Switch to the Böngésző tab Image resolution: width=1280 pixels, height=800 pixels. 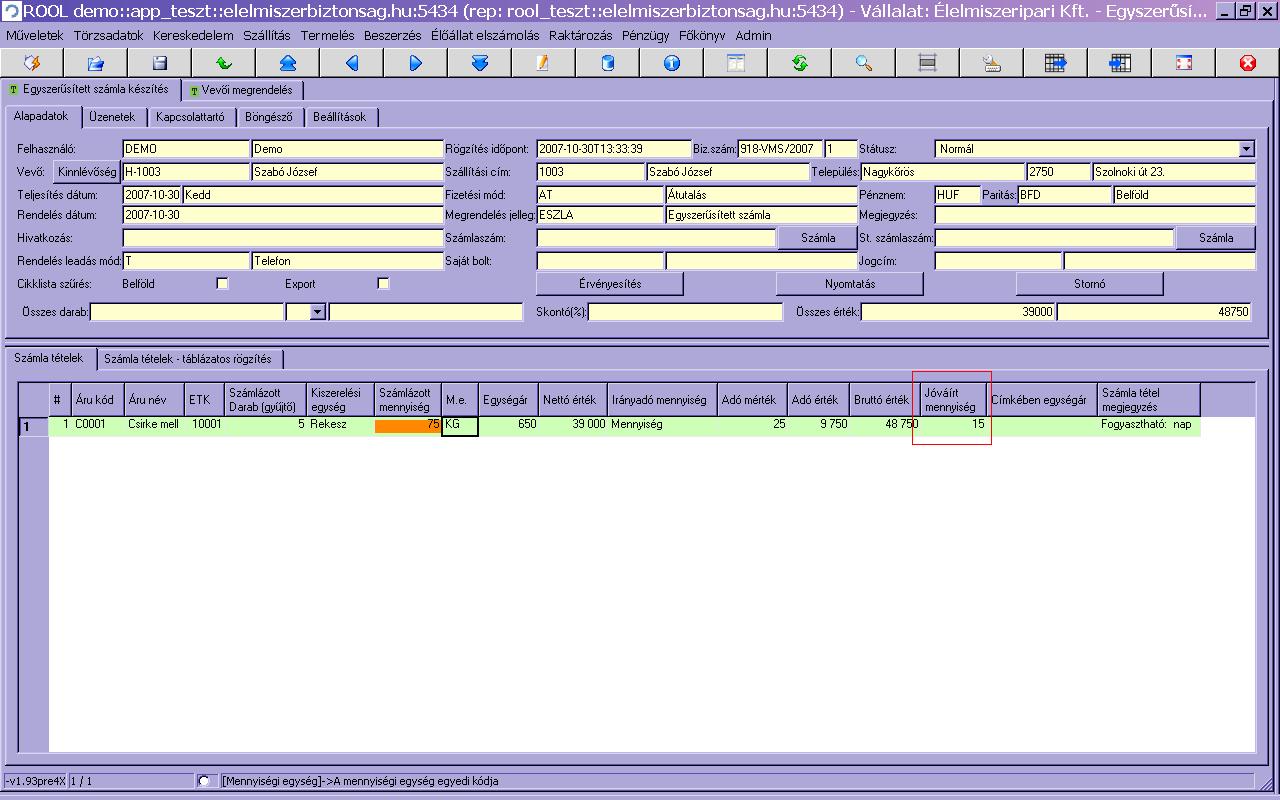(x=269, y=117)
